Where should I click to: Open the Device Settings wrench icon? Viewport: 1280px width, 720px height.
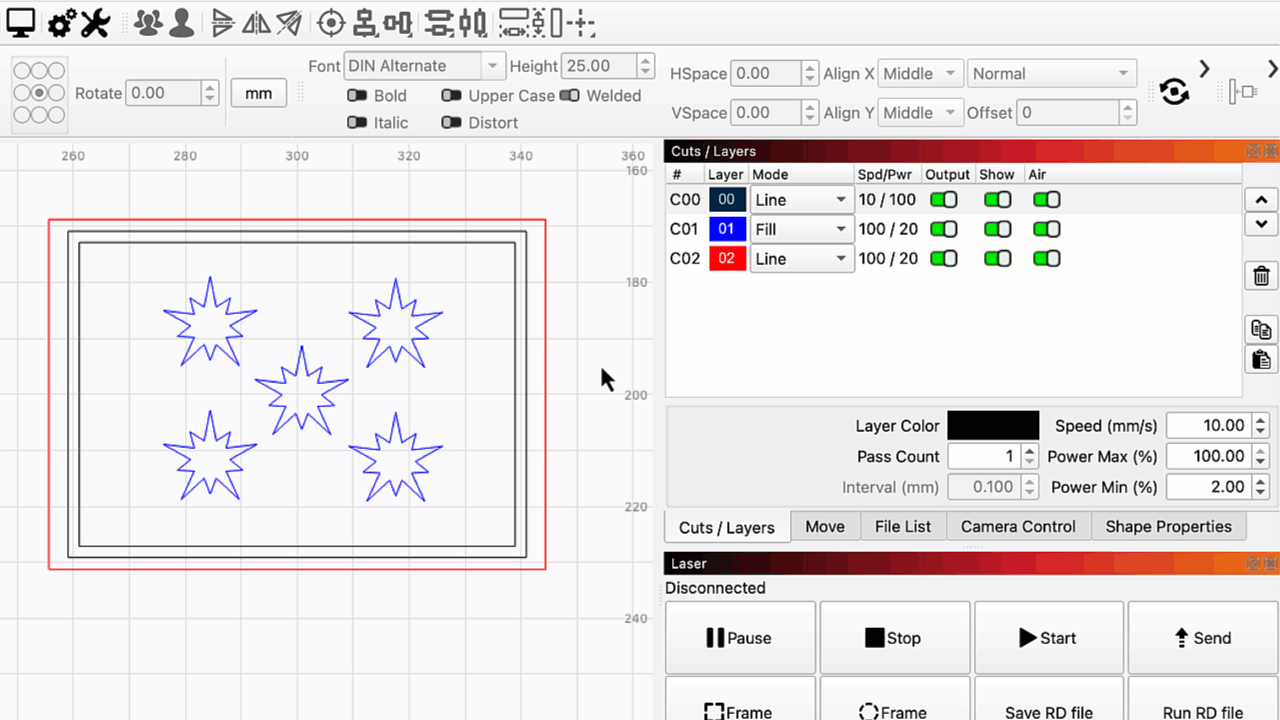click(95, 22)
